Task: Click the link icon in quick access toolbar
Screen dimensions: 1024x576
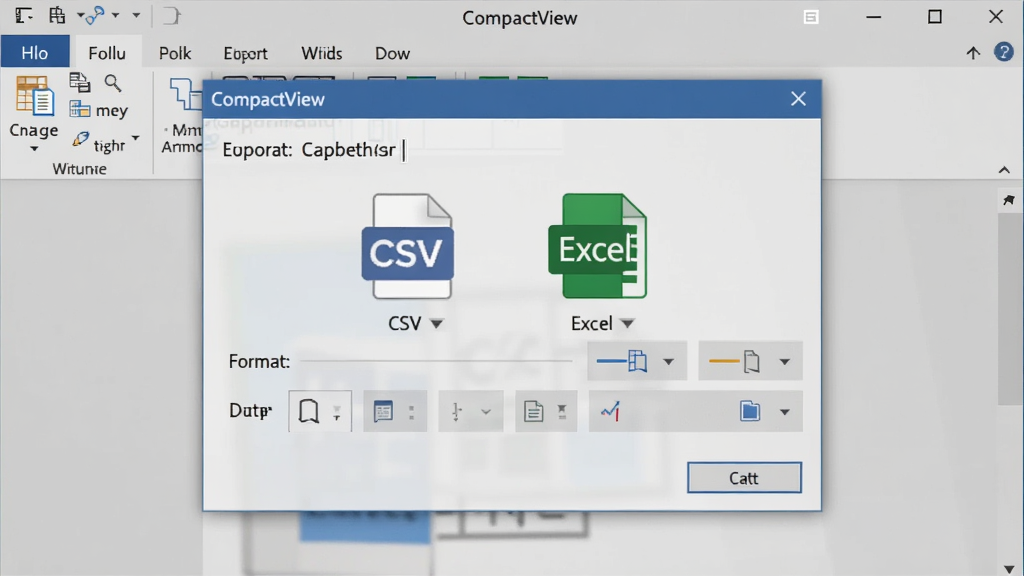Action: pyautogui.click(x=95, y=16)
